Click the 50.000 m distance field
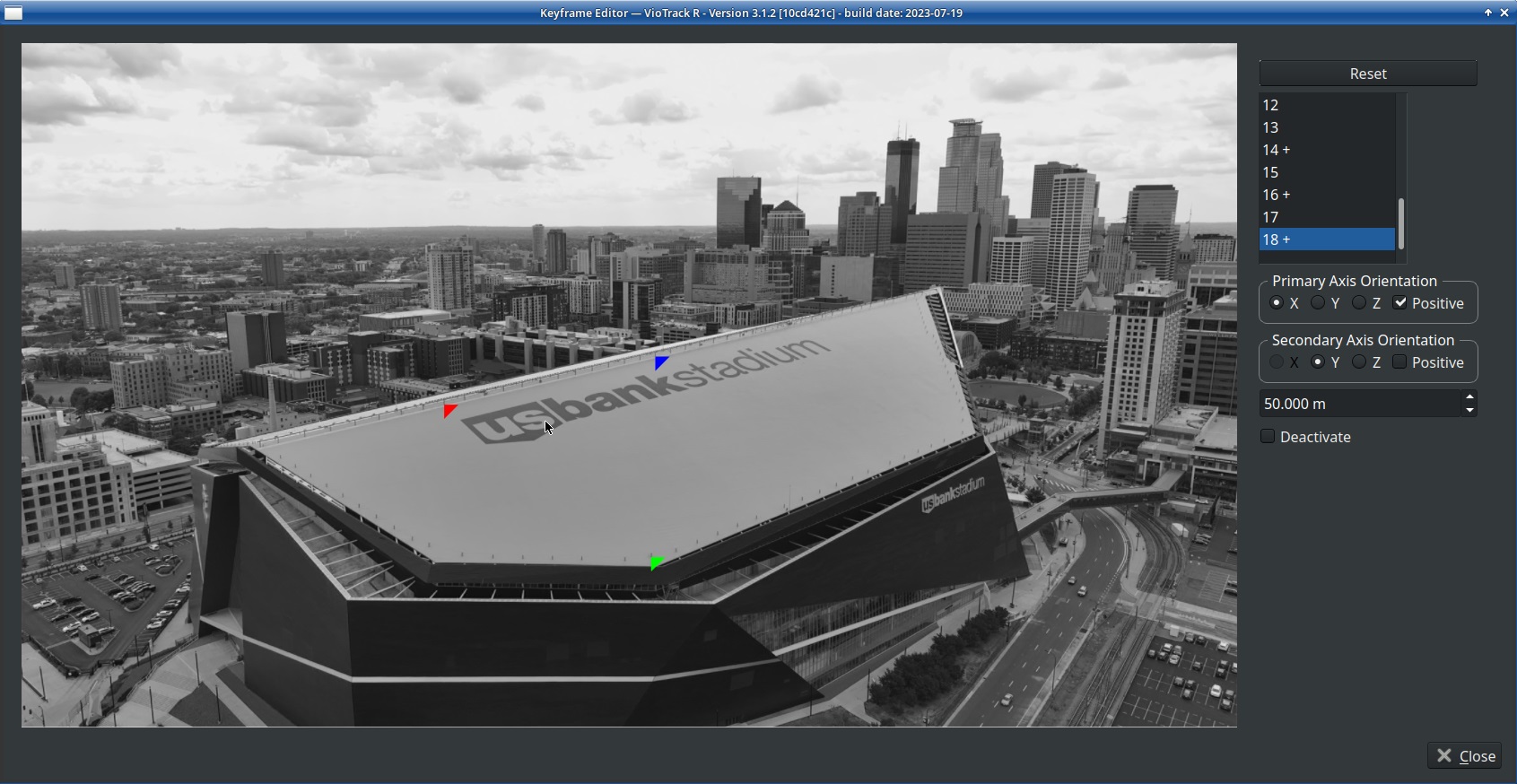This screenshot has height=784, width=1517. pyautogui.click(x=1359, y=404)
